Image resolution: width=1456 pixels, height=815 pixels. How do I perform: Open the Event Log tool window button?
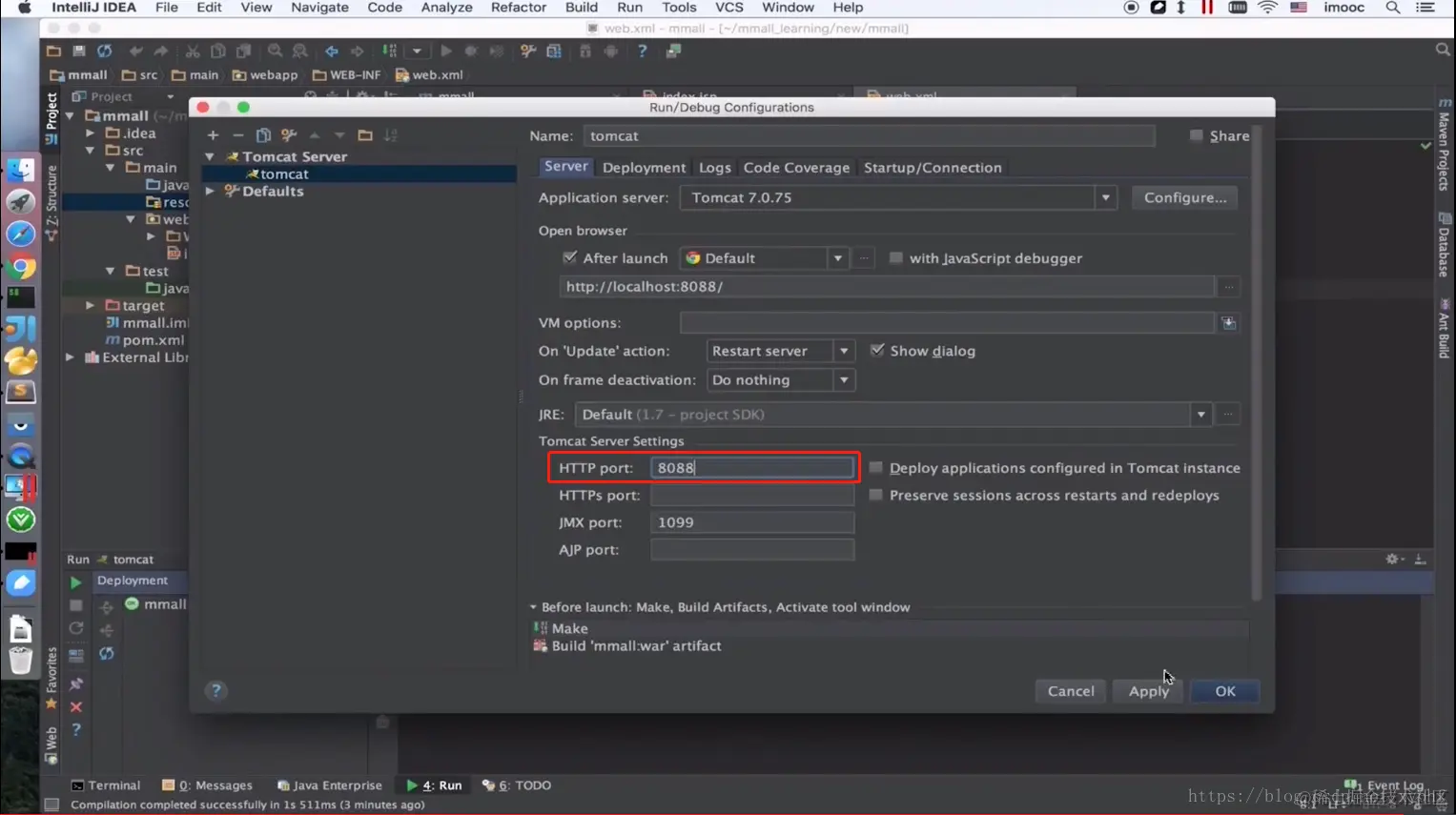(1384, 785)
